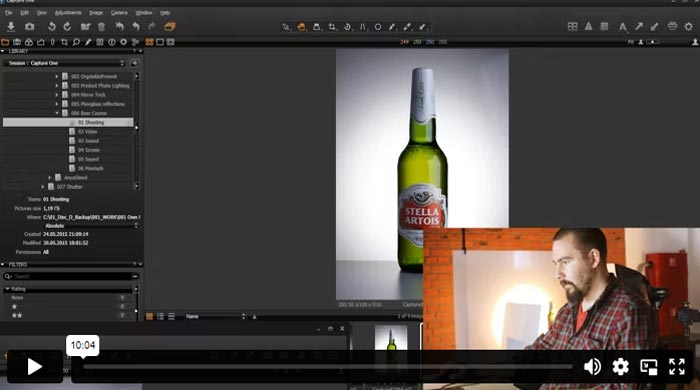Viewport: 700px width, 390px height.
Task: Click the Undo arrow icon
Action: tap(136, 27)
